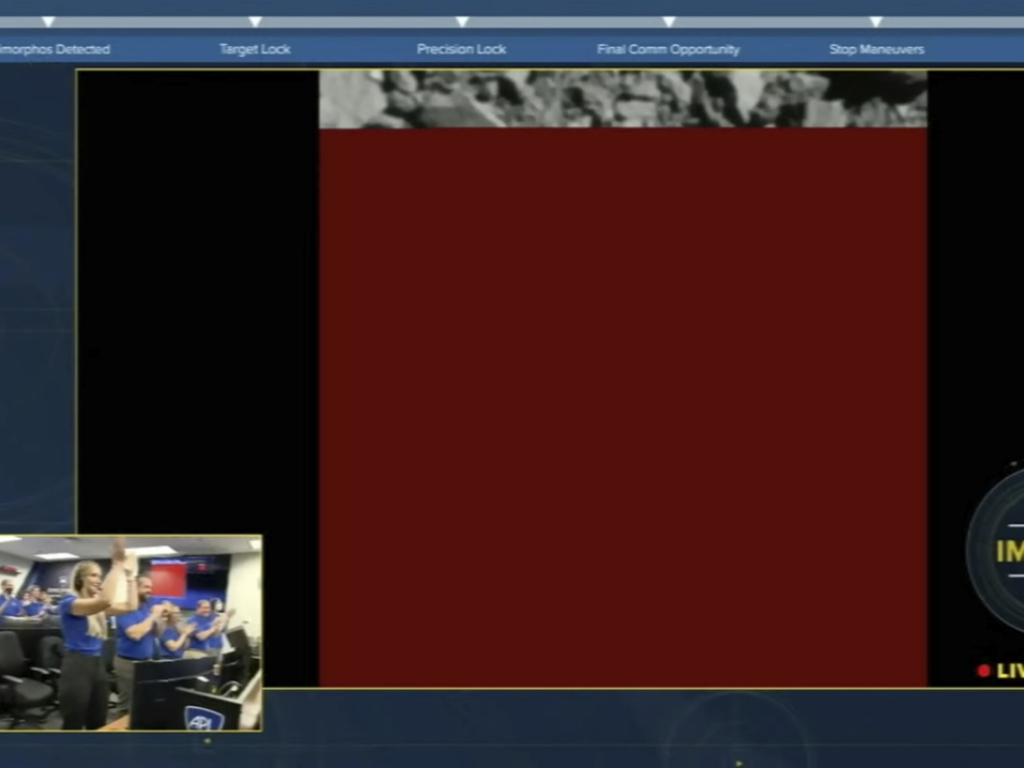Screen dimensions: 1024x768
Task: Click the triangle marker above Precision Lock
Action: 462,21
